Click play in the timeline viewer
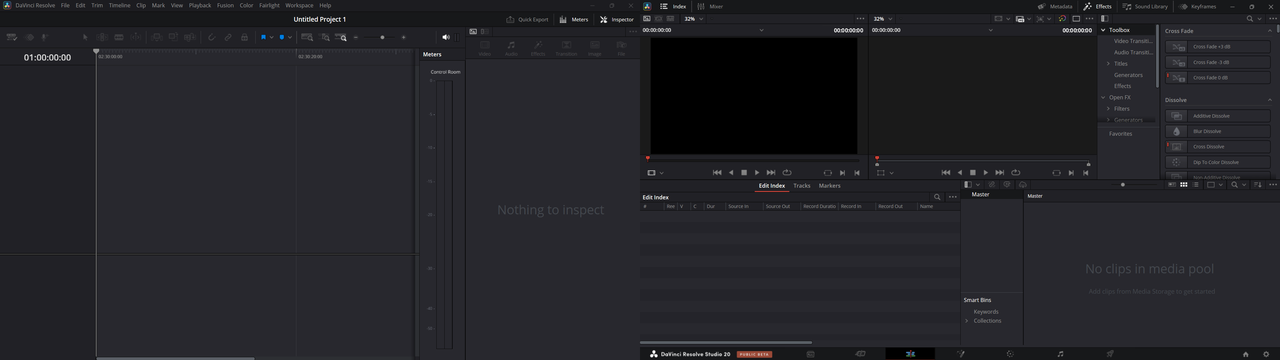The image size is (1280, 360). point(986,172)
